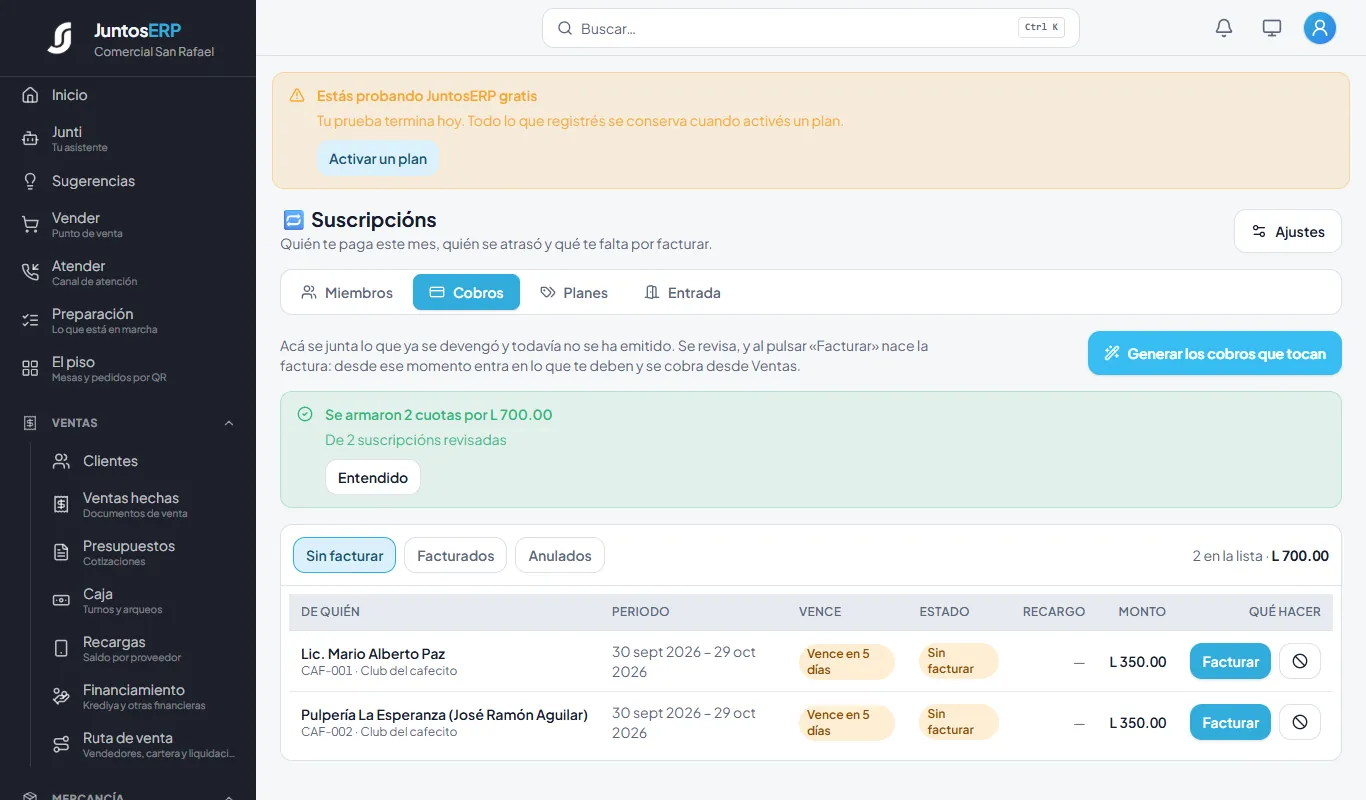Open the user profile avatar
Screen dimensions: 1366x800
click(1320, 28)
